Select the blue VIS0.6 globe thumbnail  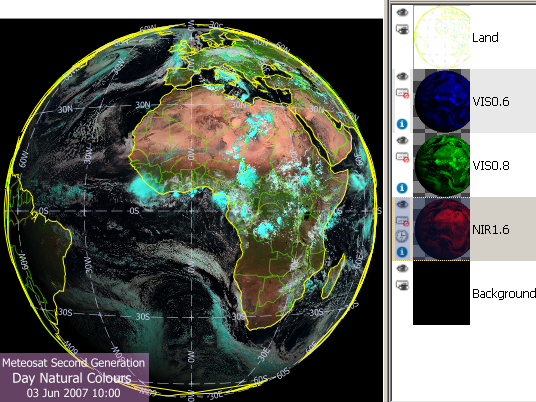tap(441, 101)
